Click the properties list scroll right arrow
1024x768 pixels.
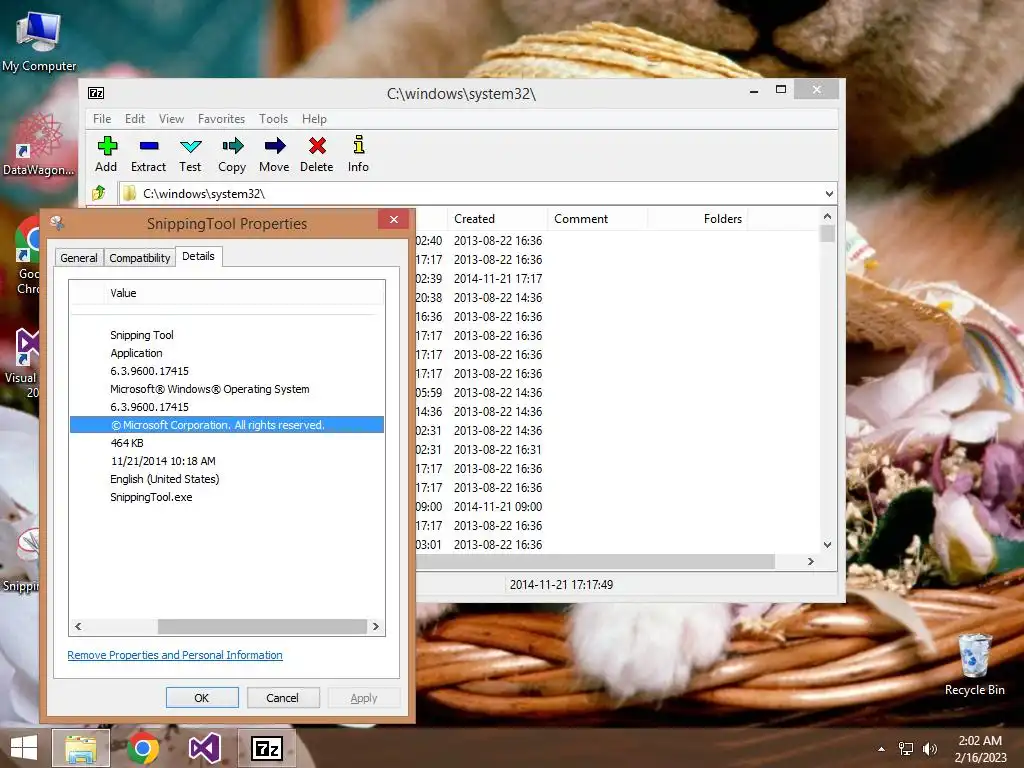(376, 626)
